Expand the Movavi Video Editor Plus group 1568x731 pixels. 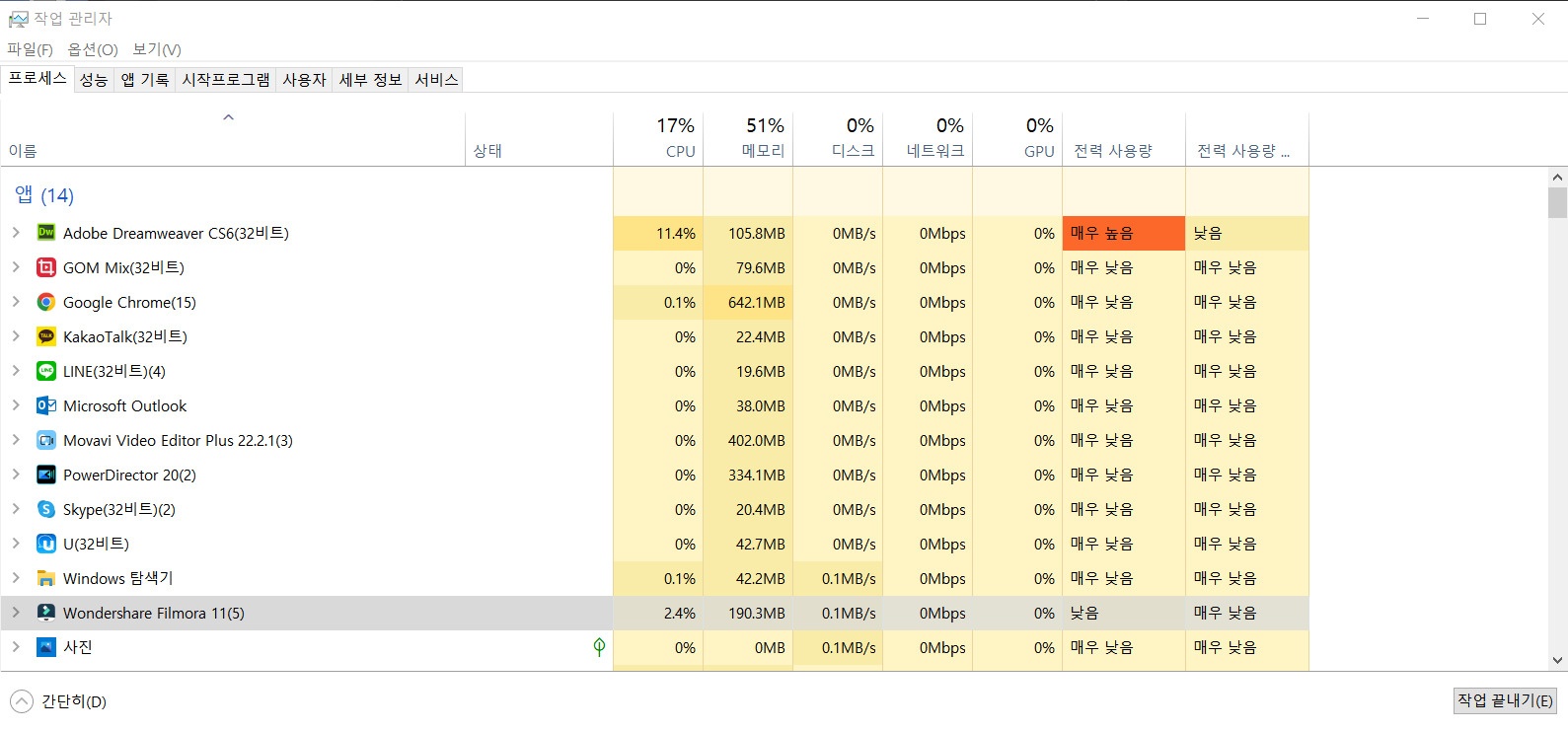pyautogui.click(x=16, y=440)
